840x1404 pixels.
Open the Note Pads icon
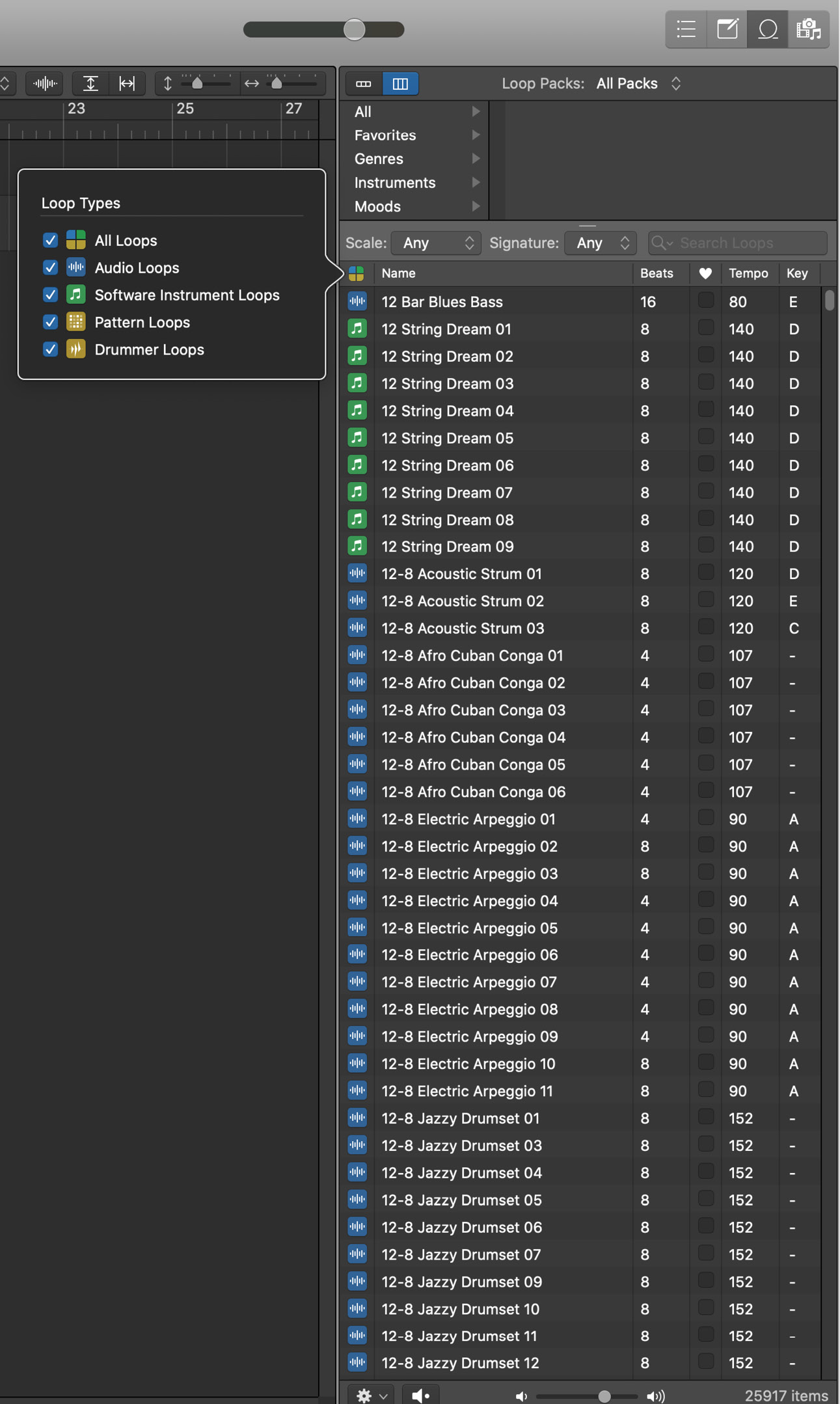click(727, 29)
